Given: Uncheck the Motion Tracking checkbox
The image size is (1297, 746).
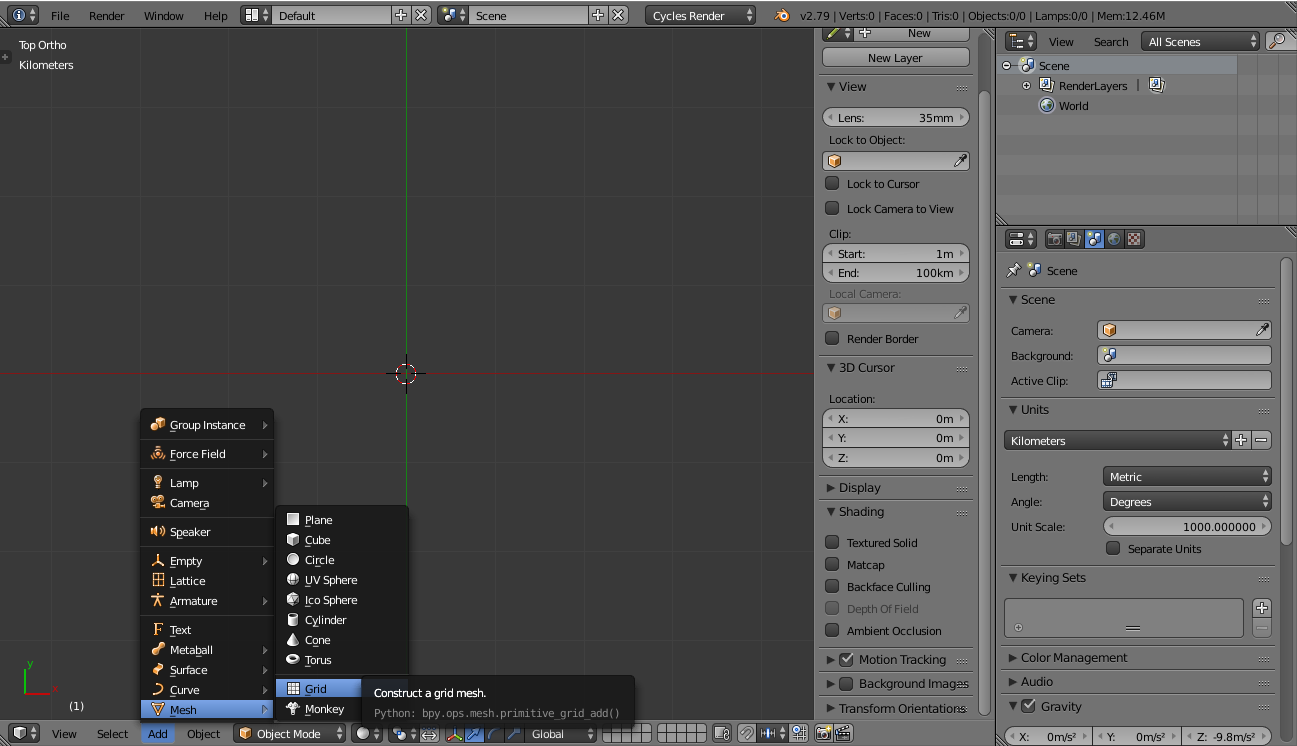Looking at the screenshot, I should click(x=846, y=659).
